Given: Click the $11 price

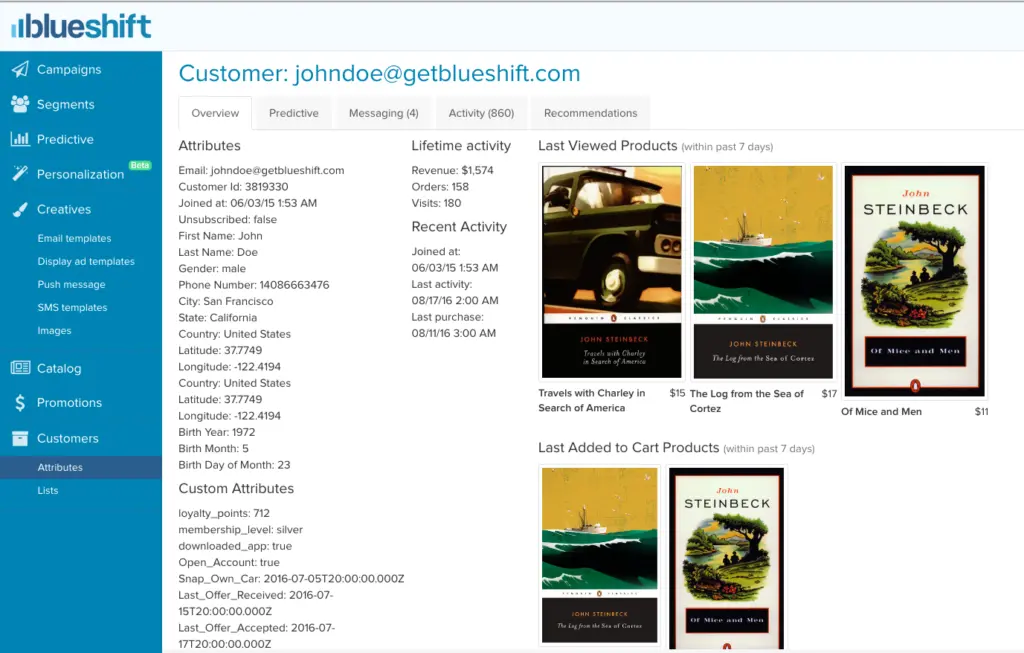Looking at the screenshot, I should (982, 411).
